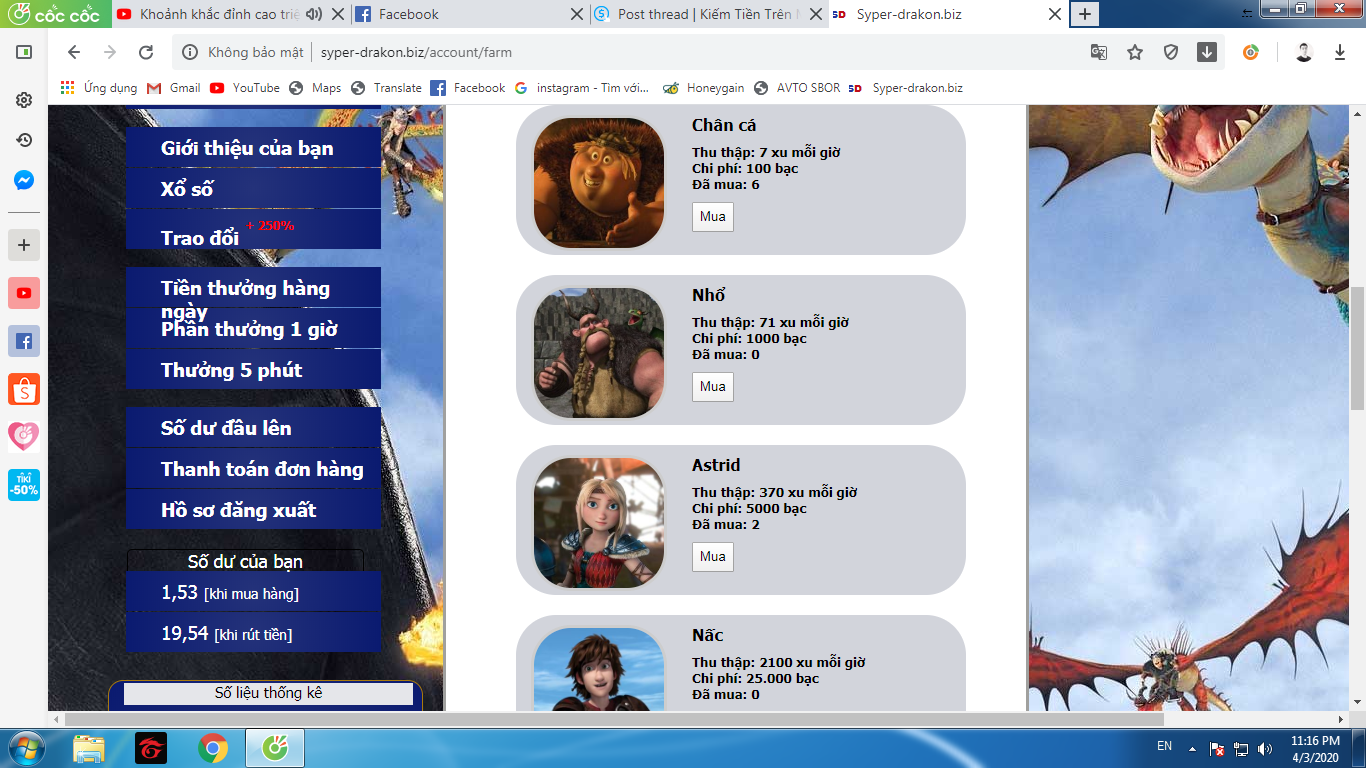Open Tiền thưởng hàng ngày bonus

click(x=253, y=288)
